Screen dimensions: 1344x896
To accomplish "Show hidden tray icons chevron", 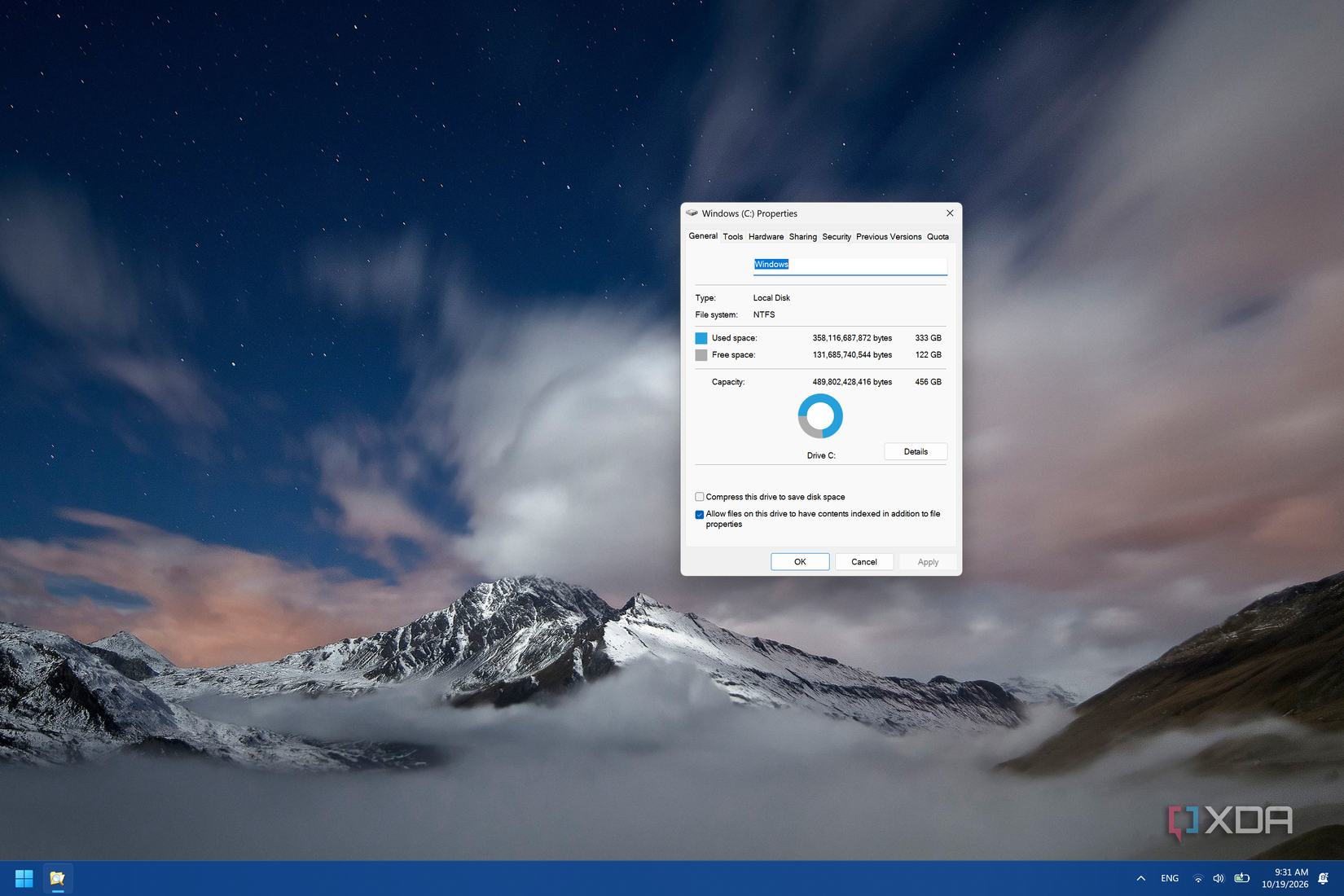I will coord(1140,878).
